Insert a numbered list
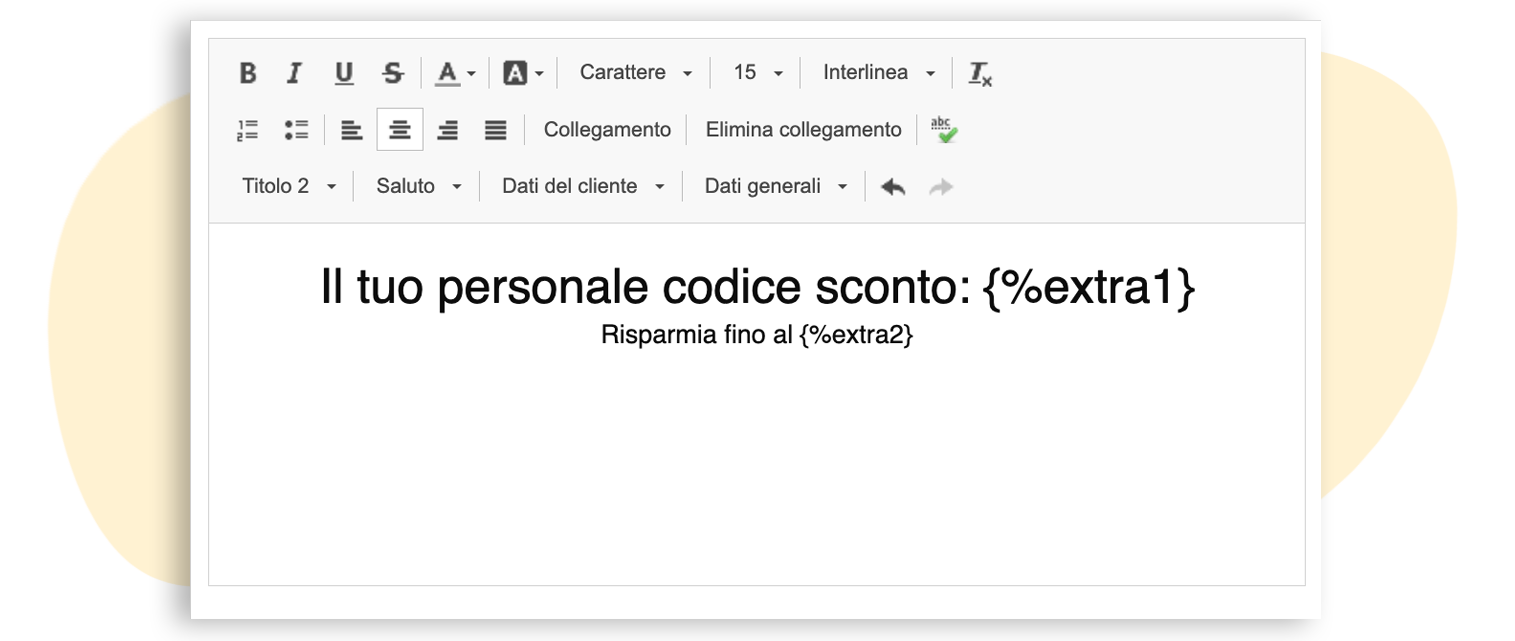This screenshot has height=641, width=1515. pos(248,130)
